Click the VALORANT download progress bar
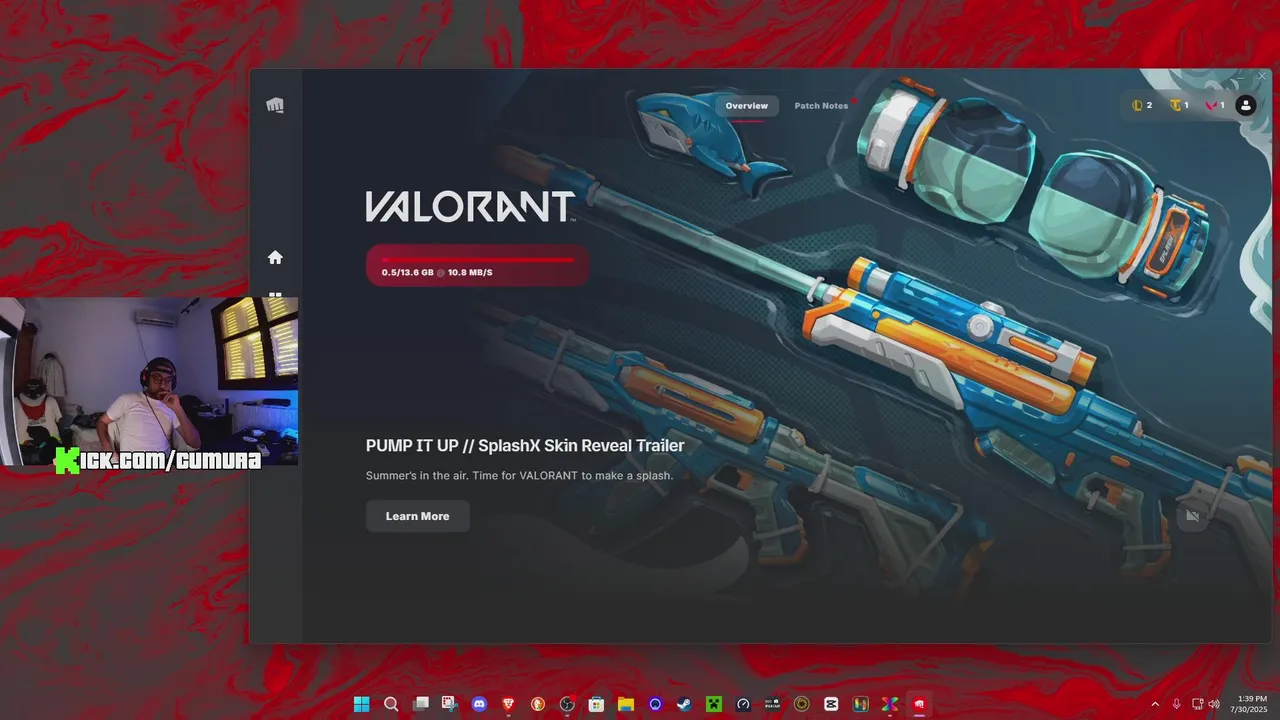The width and height of the screenshot is (1280, 720). click(x=478, y=259)
